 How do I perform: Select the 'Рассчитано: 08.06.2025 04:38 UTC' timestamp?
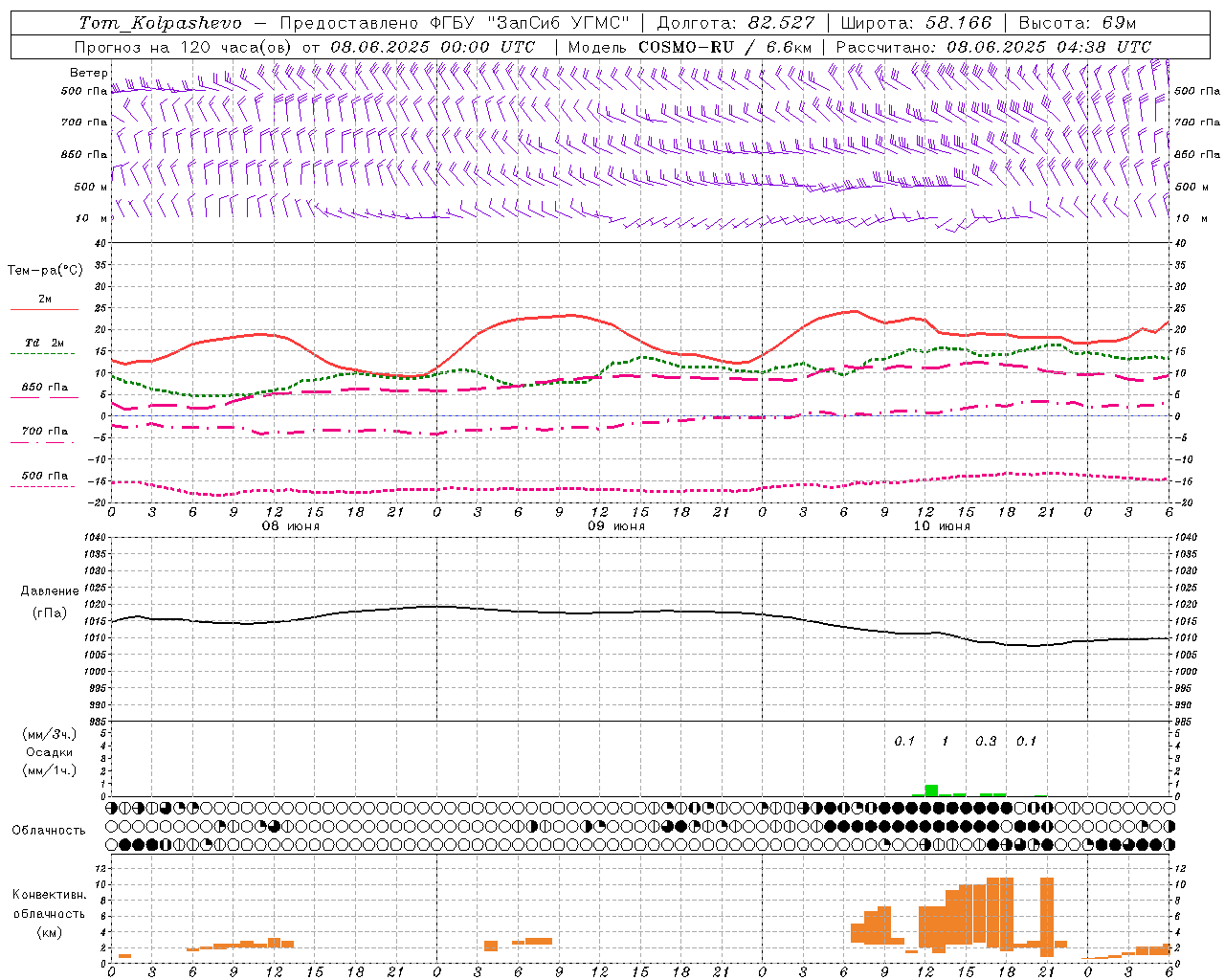(993, 47)
